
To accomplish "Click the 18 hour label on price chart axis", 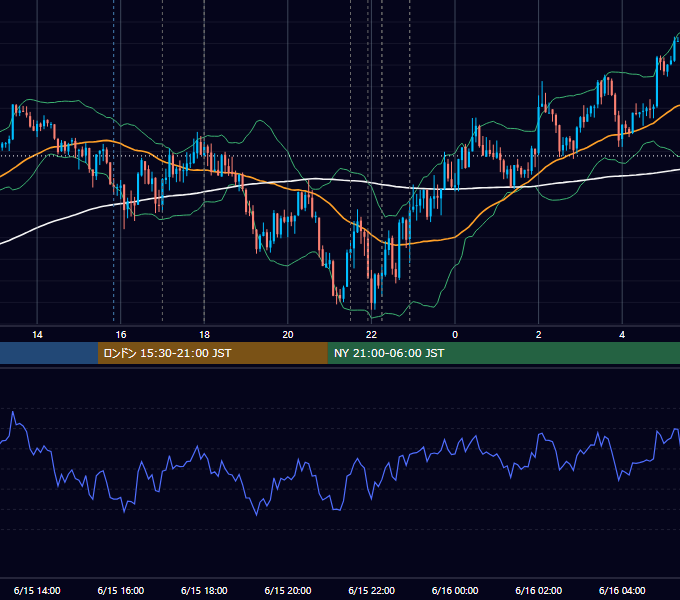I will 204,335.
